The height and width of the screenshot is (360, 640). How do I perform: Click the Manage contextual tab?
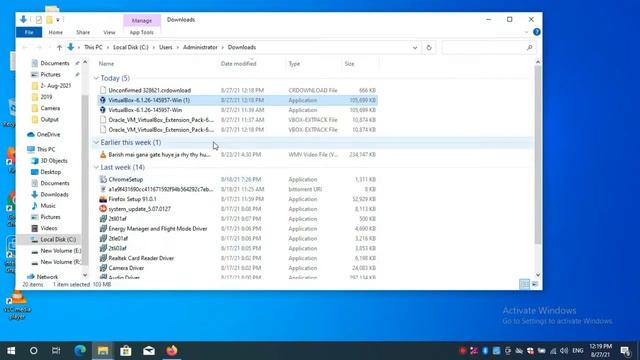[142, 20]
